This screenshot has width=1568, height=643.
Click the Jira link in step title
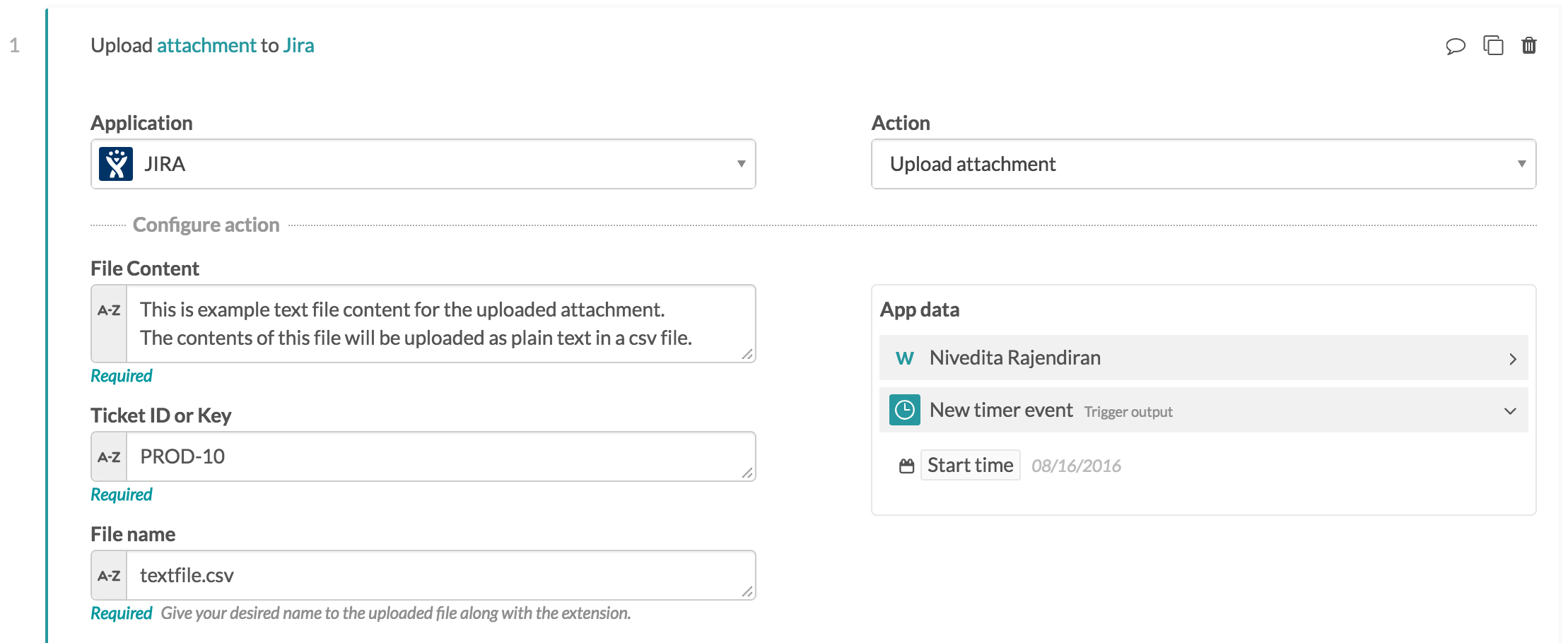[x=298, y=45]
